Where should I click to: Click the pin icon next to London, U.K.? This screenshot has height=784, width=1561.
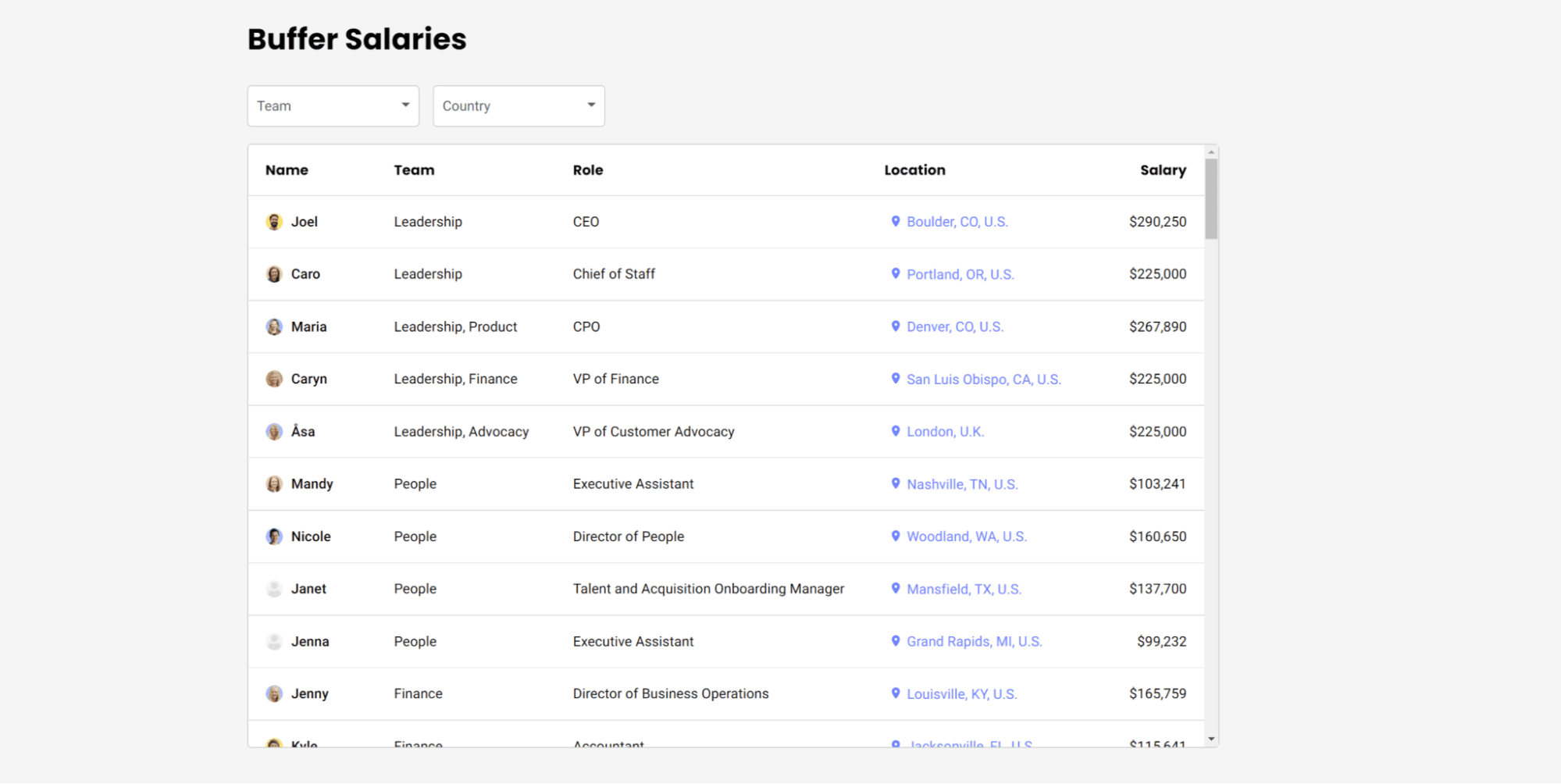pos(895,431)
